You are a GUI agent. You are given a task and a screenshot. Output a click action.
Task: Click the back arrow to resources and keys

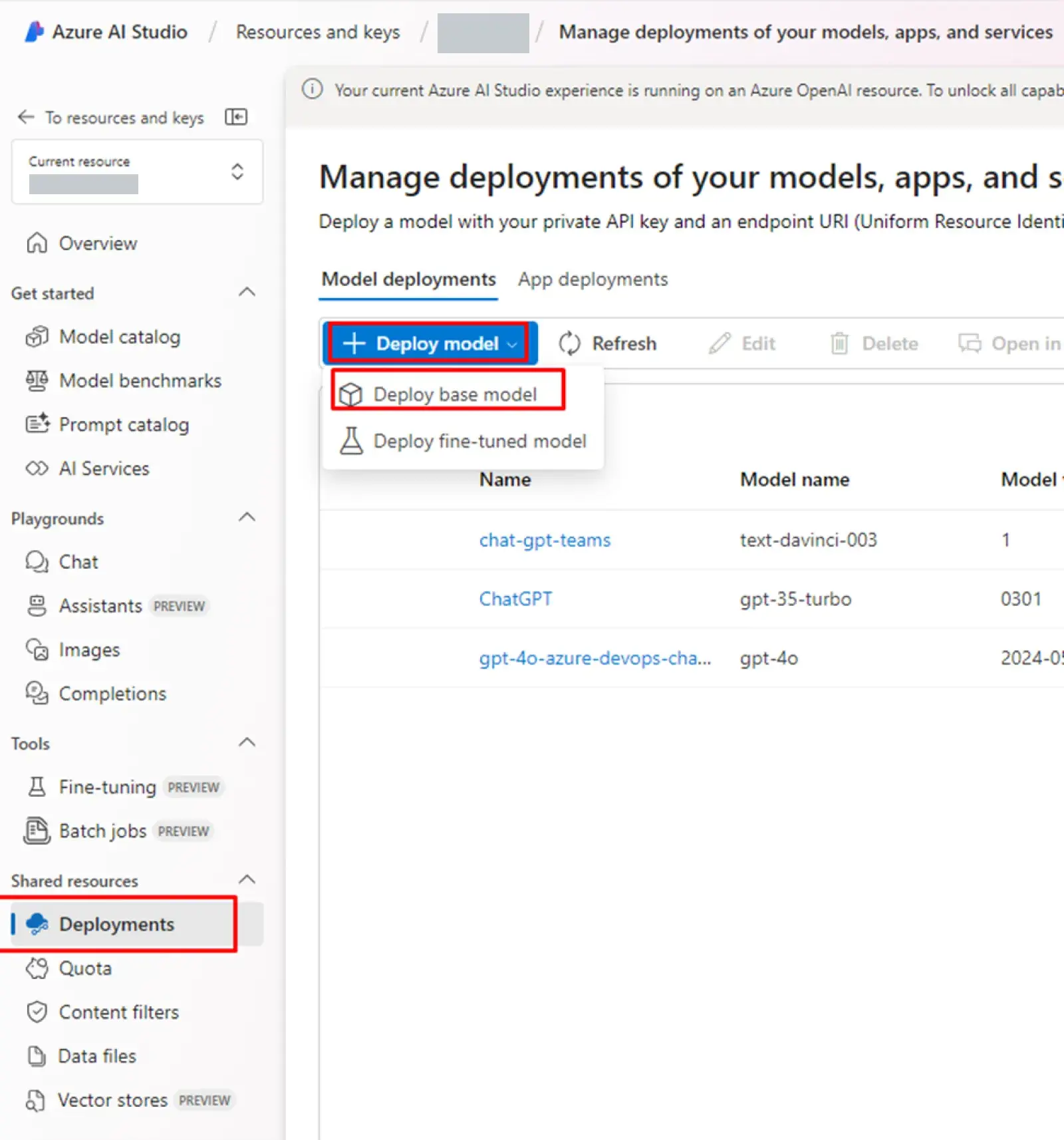(x=26, y=117)
